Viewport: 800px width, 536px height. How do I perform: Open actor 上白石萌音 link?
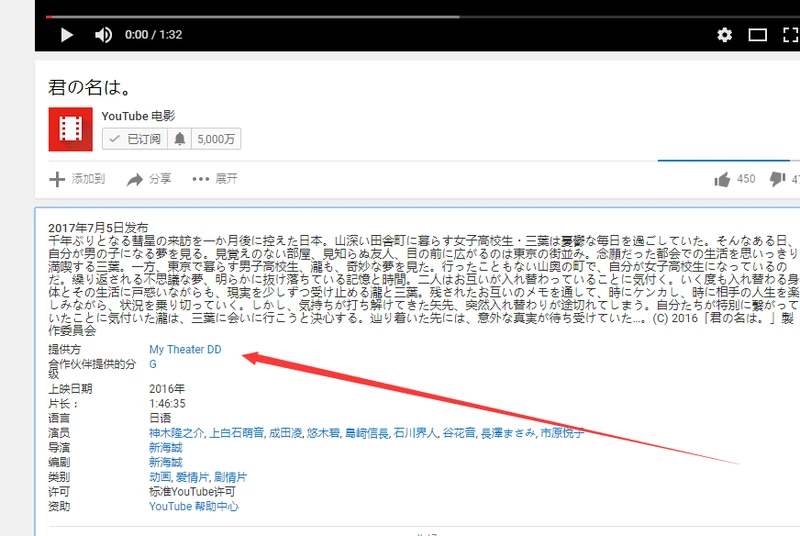coord(236,433)
